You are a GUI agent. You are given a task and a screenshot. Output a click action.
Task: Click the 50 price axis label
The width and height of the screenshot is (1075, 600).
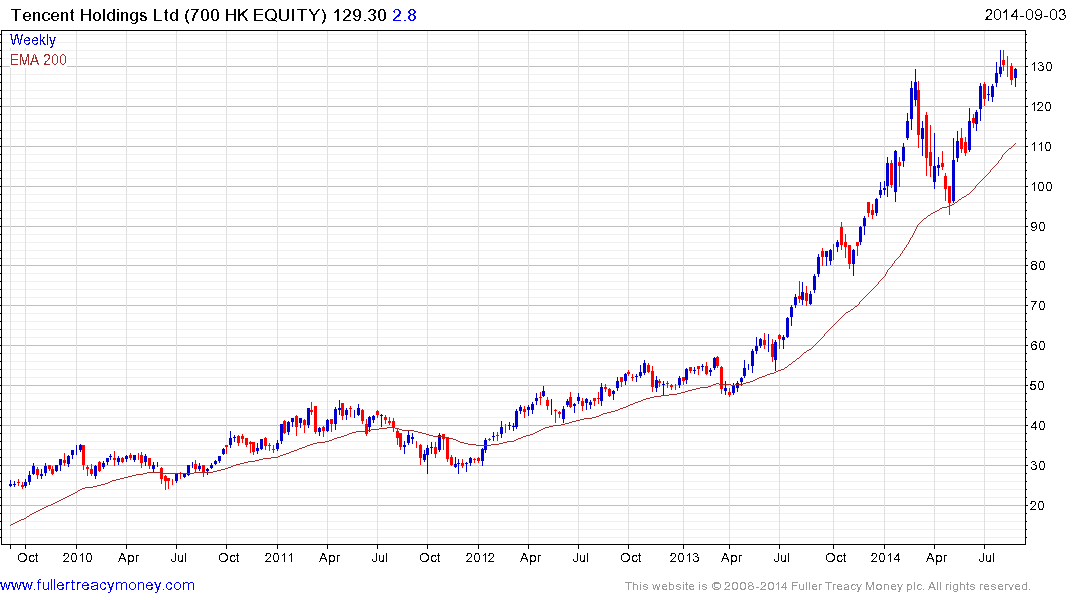tap(1038, 385)
